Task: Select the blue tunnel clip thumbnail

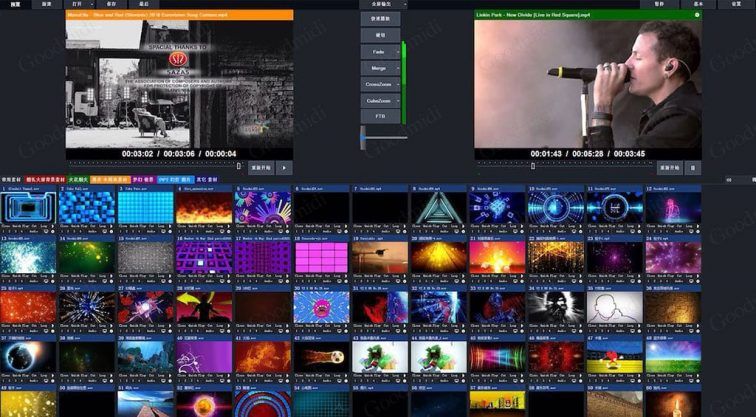Action: 28,208
